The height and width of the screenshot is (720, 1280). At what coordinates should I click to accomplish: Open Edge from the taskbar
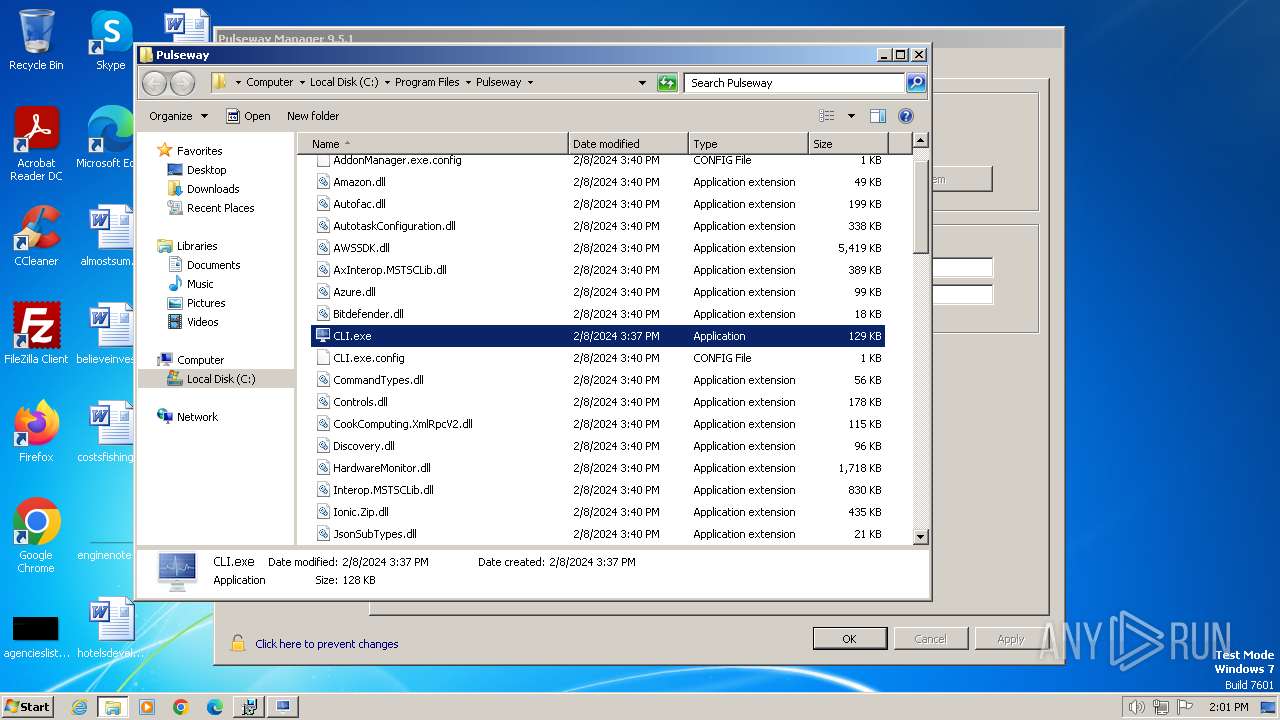[x=215, y=707]
